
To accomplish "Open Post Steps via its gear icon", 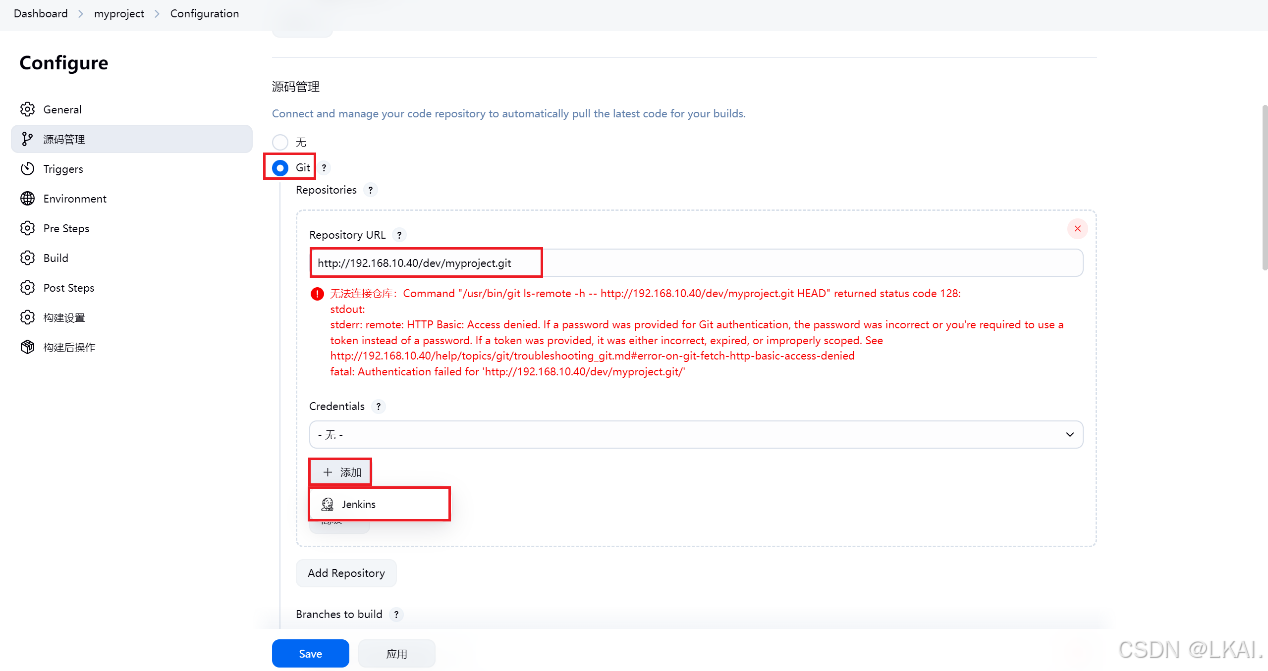I will click(x=27, y=288).
